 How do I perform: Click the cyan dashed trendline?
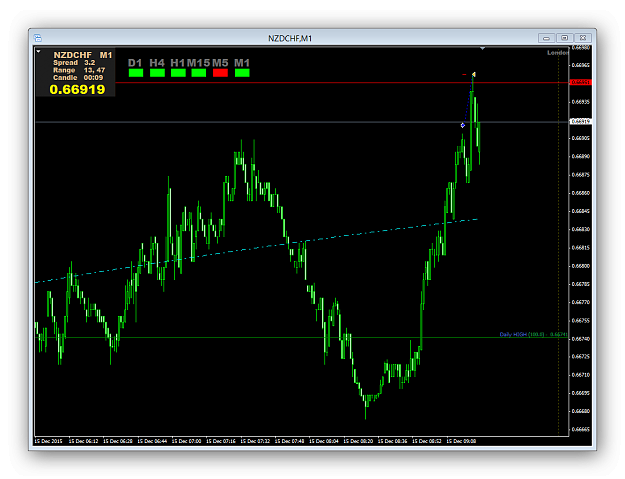click(256, 249)
